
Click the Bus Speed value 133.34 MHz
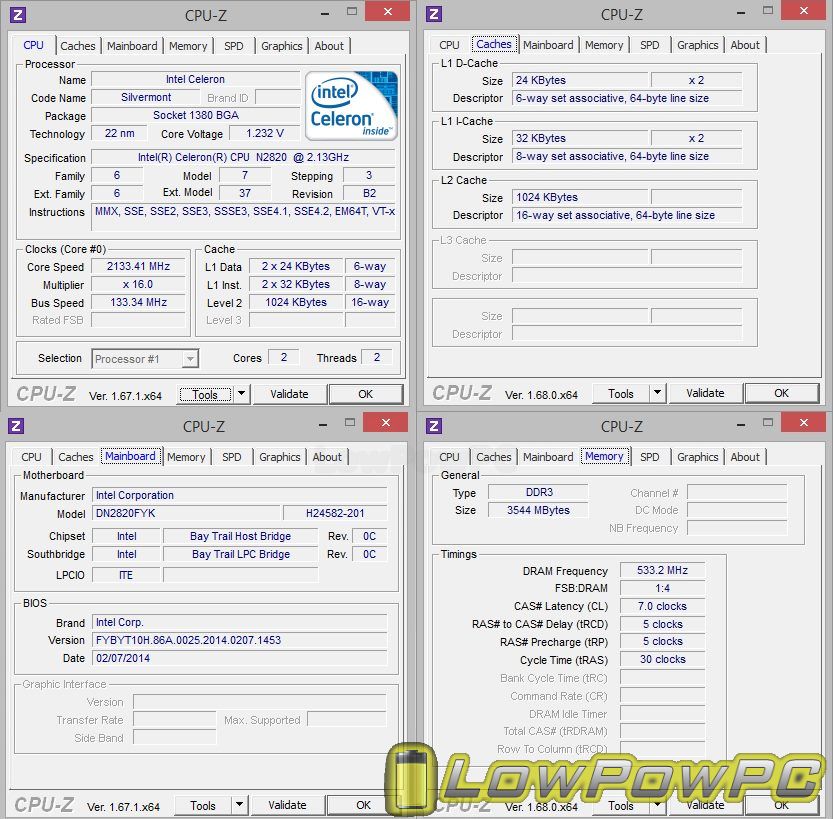point(138,303)
